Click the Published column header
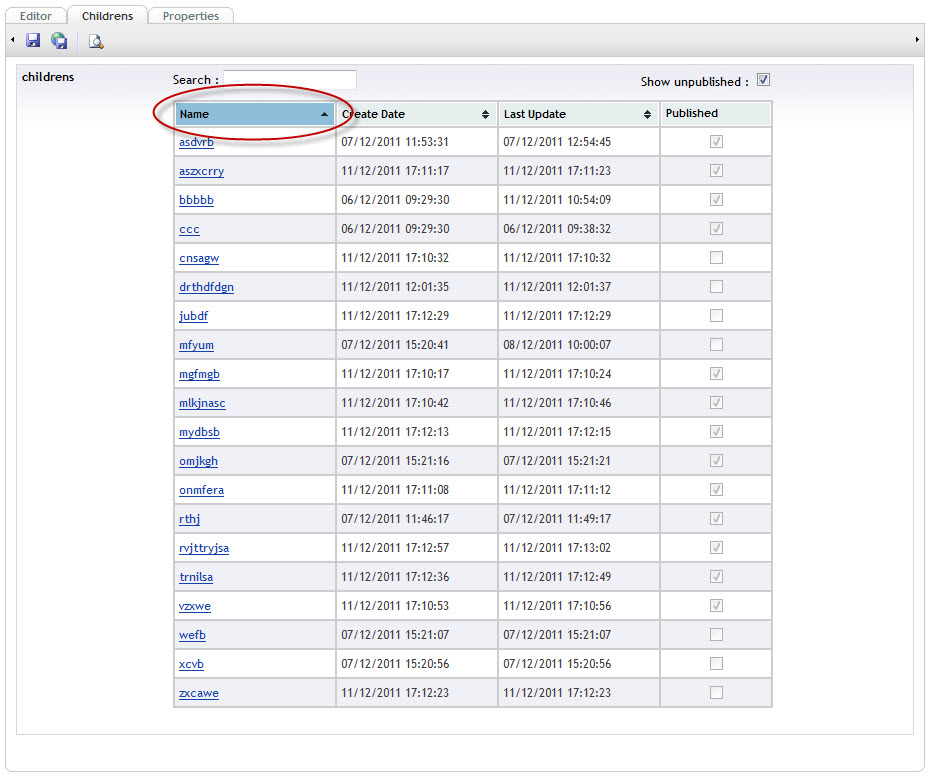This screenshot has width=933, height=779. pyautogui.click(x=716, y=114)
